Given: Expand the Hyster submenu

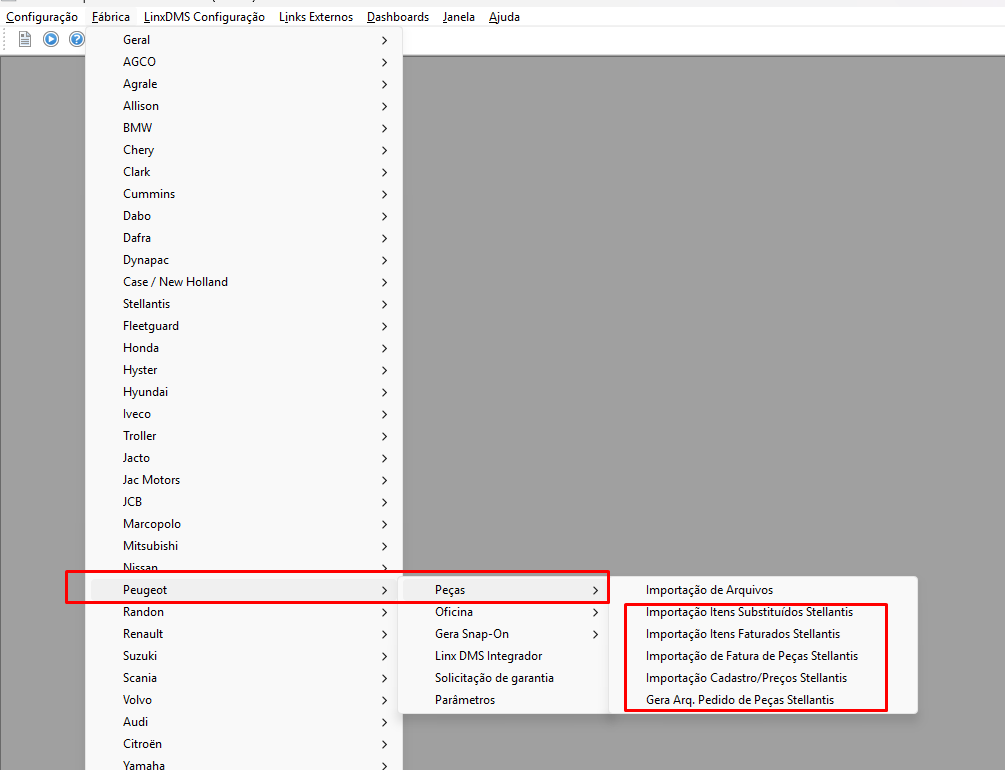Looking at the screenshot, I should (x=244, y=370).
